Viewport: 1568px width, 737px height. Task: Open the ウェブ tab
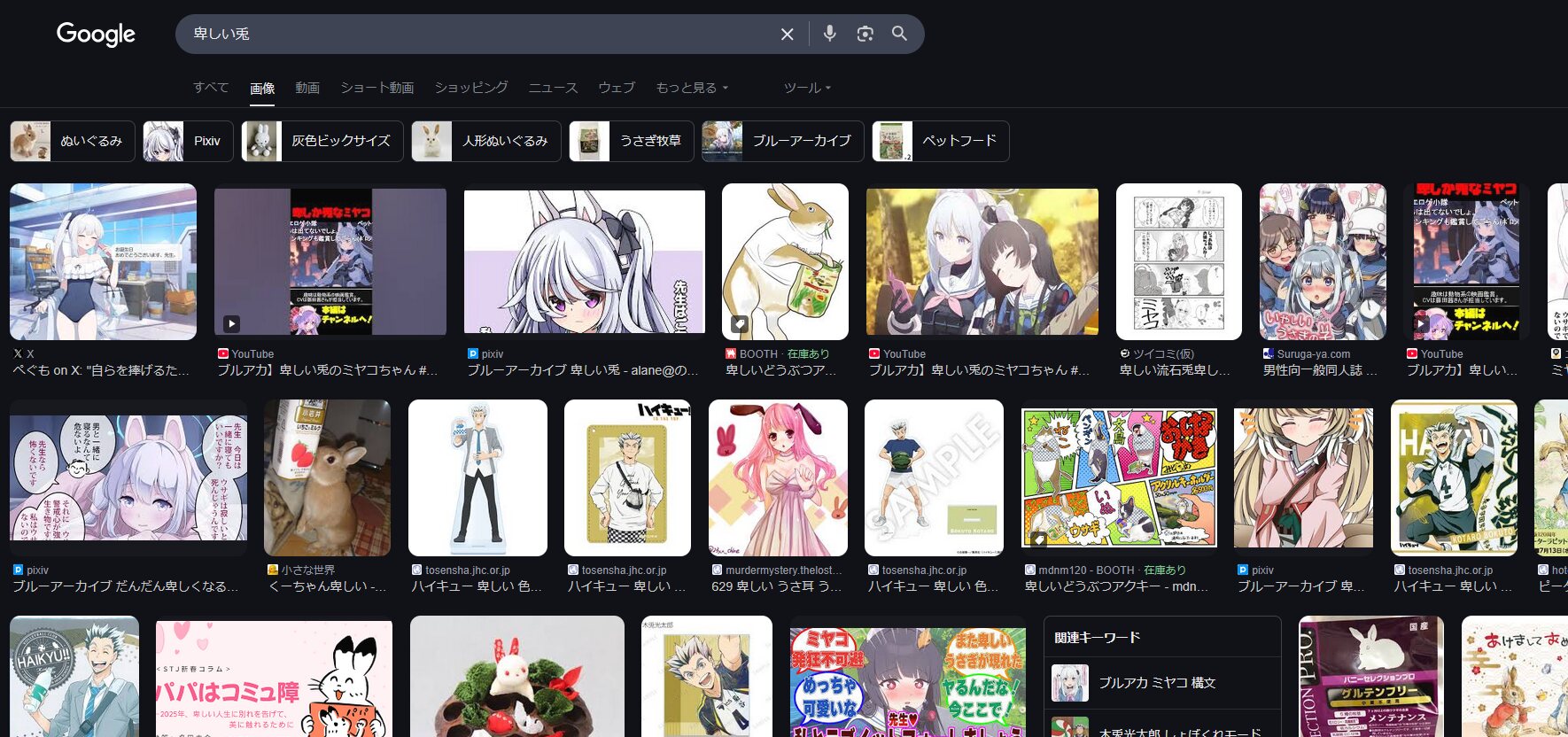(617, 87)
